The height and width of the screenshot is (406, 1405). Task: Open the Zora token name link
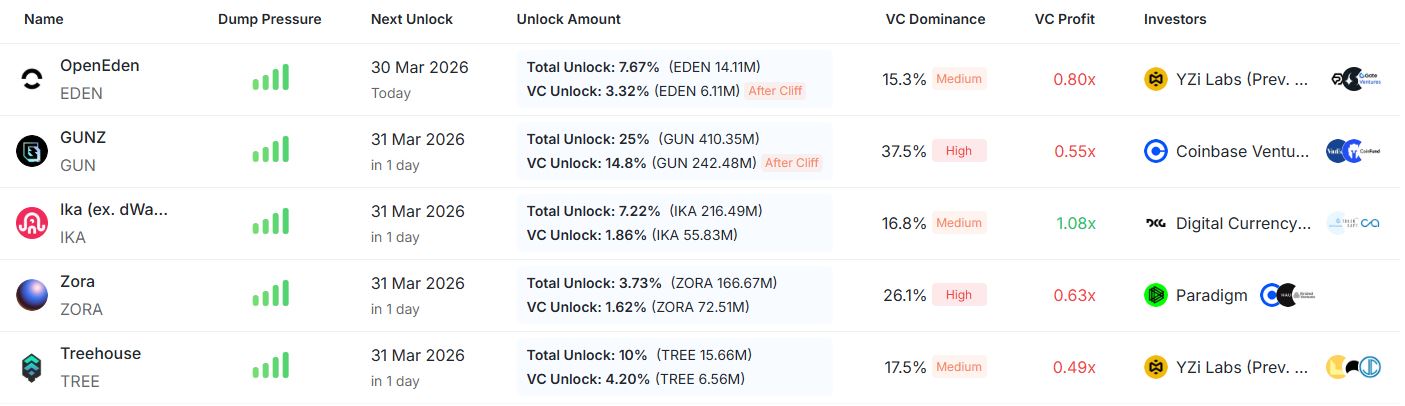coord(77,281)
